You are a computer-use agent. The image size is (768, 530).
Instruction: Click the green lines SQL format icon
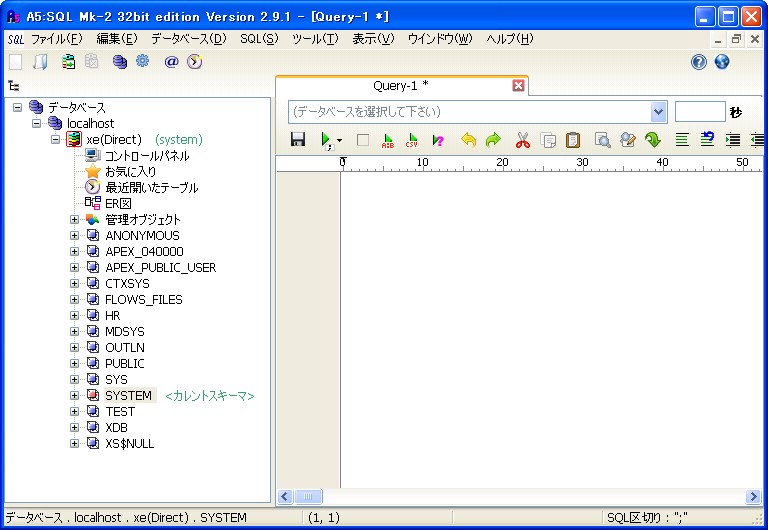tap(682, 140)
